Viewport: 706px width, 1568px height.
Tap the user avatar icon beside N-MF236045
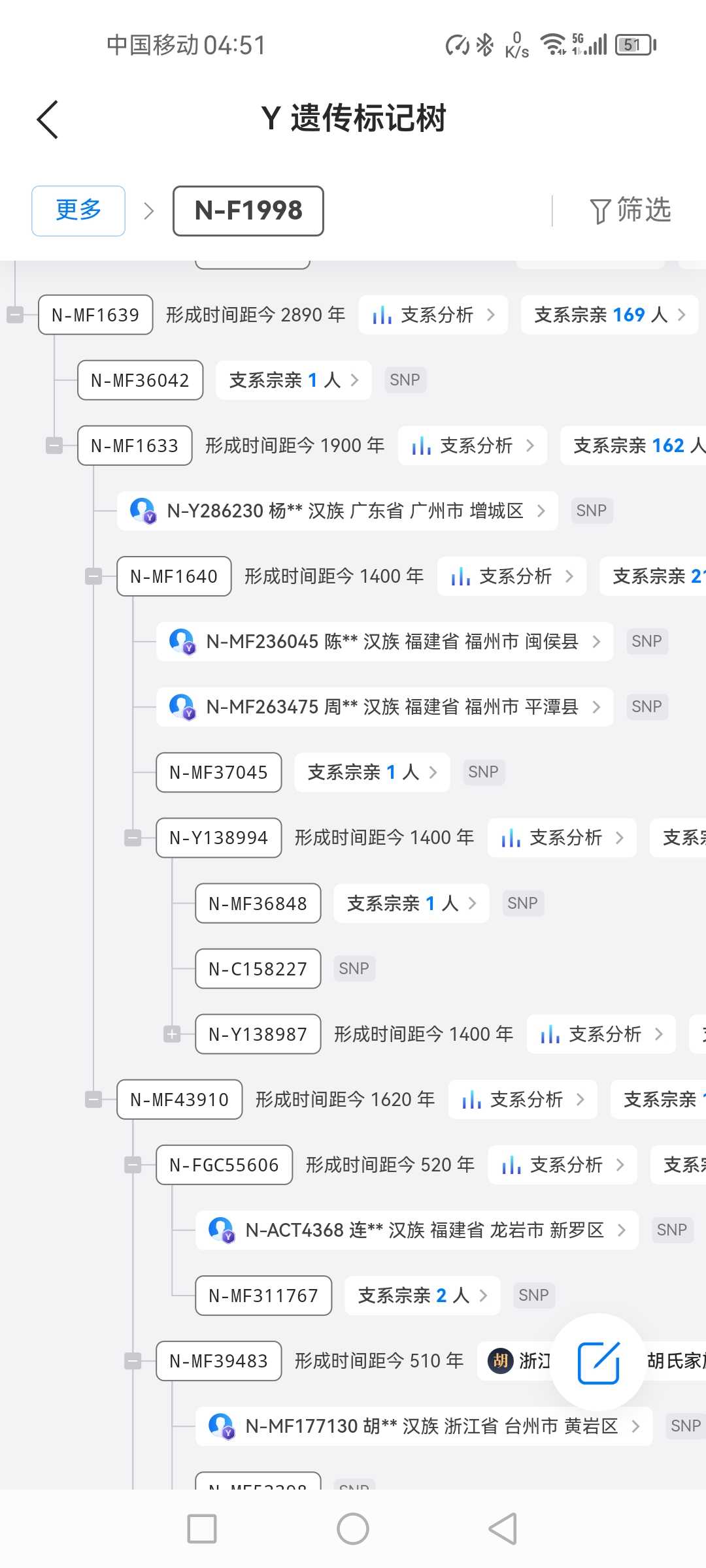point(182,641)
